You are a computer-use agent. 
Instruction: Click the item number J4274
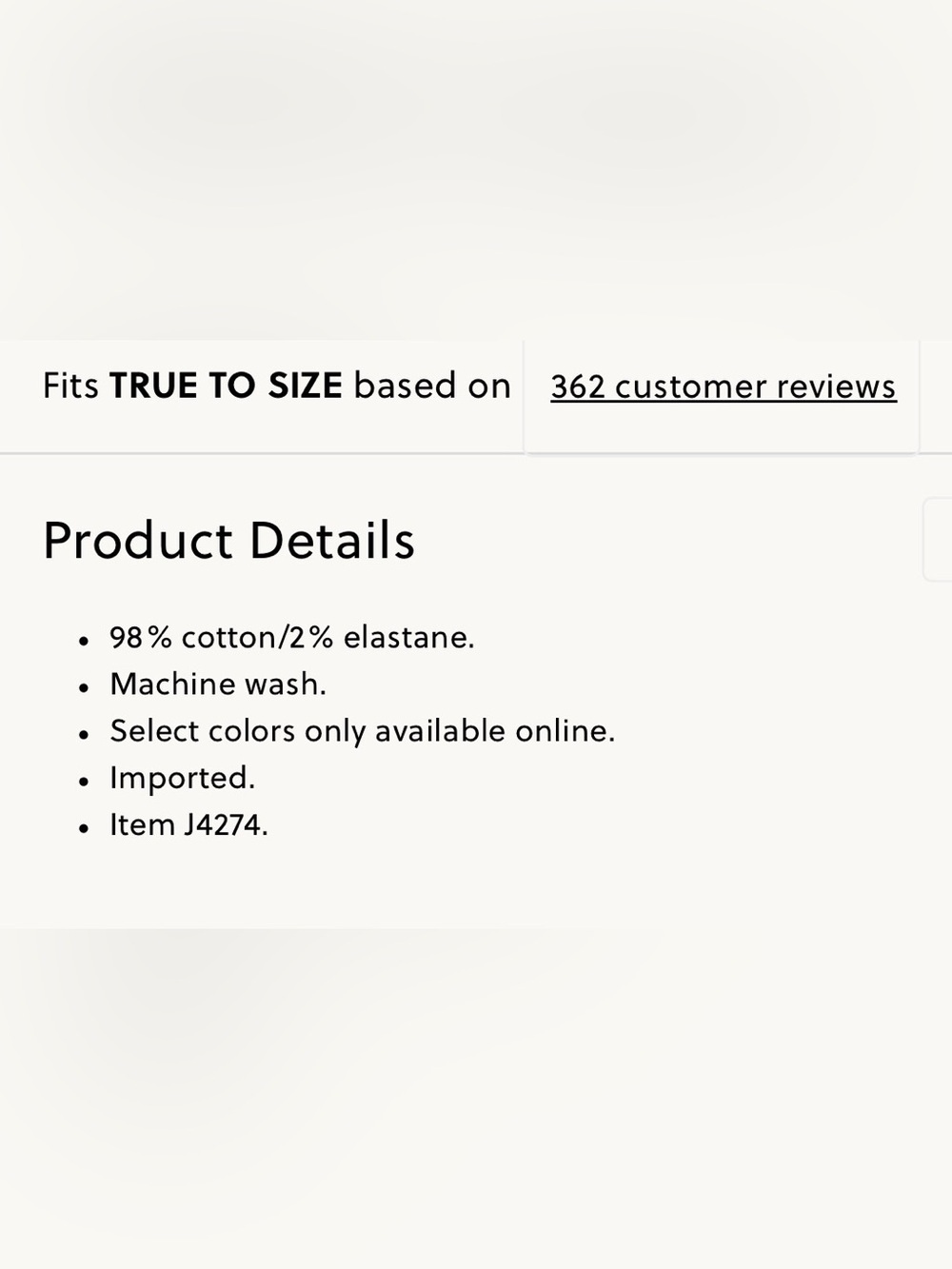pyautogui.click(x=226, y=823)
